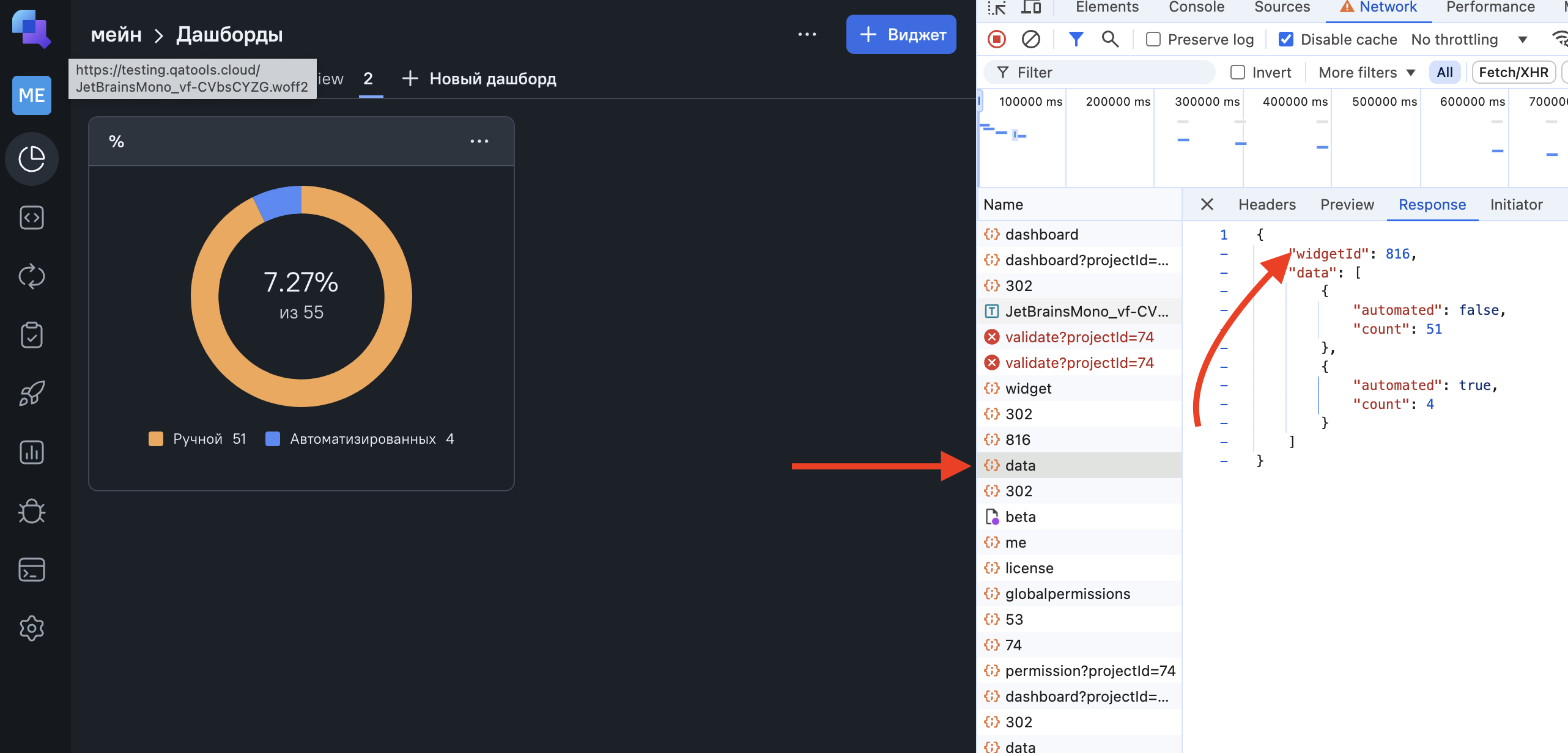Click the Search magnifier icon in Network panel
This screenshot has width=1568, height=753.
1109,39
